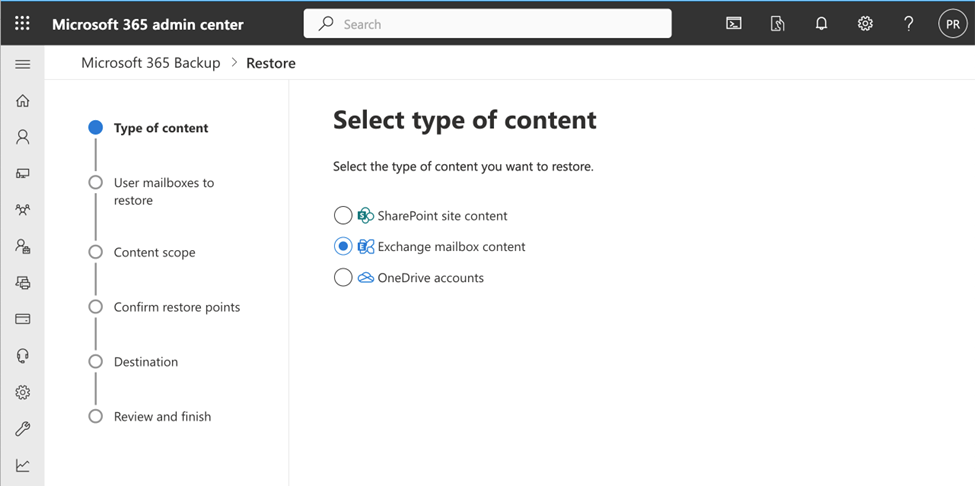The height and width of the screenshot is (486, 975).
Task: Click the SharePoint logo icon
Action: click(366, 216)
